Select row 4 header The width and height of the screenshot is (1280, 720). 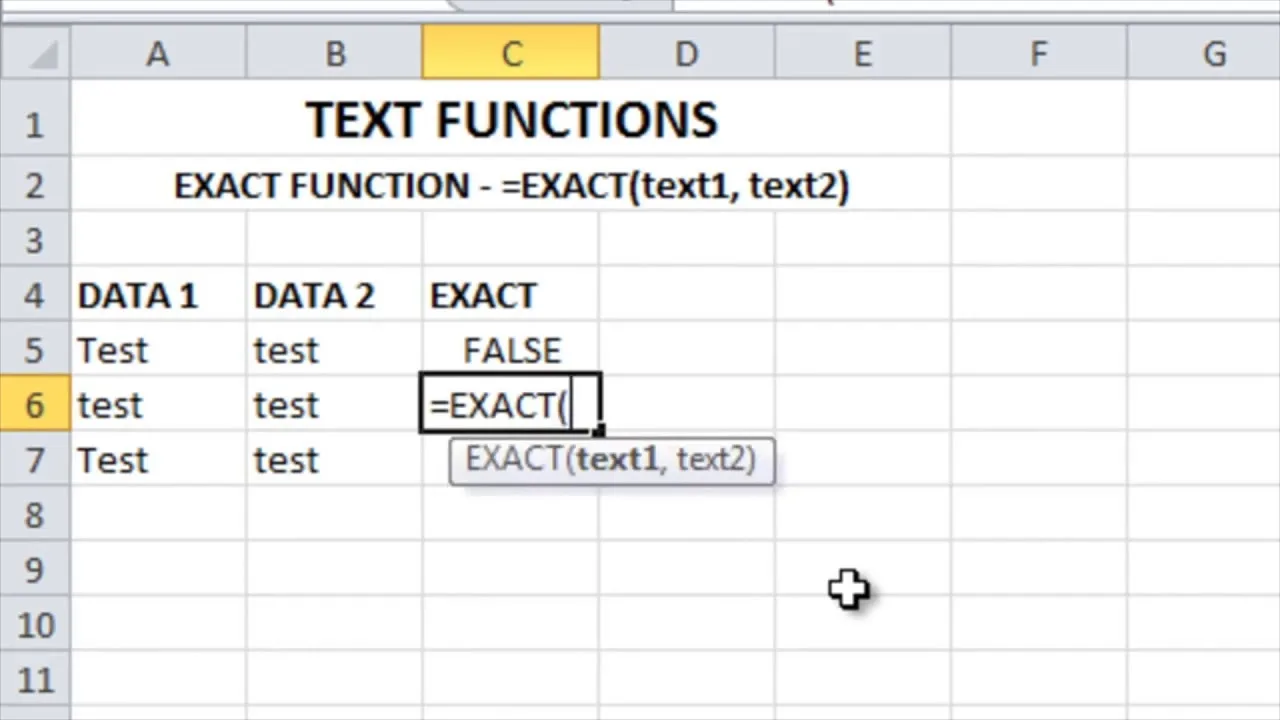pyautogui.click(x=35, y=295)
